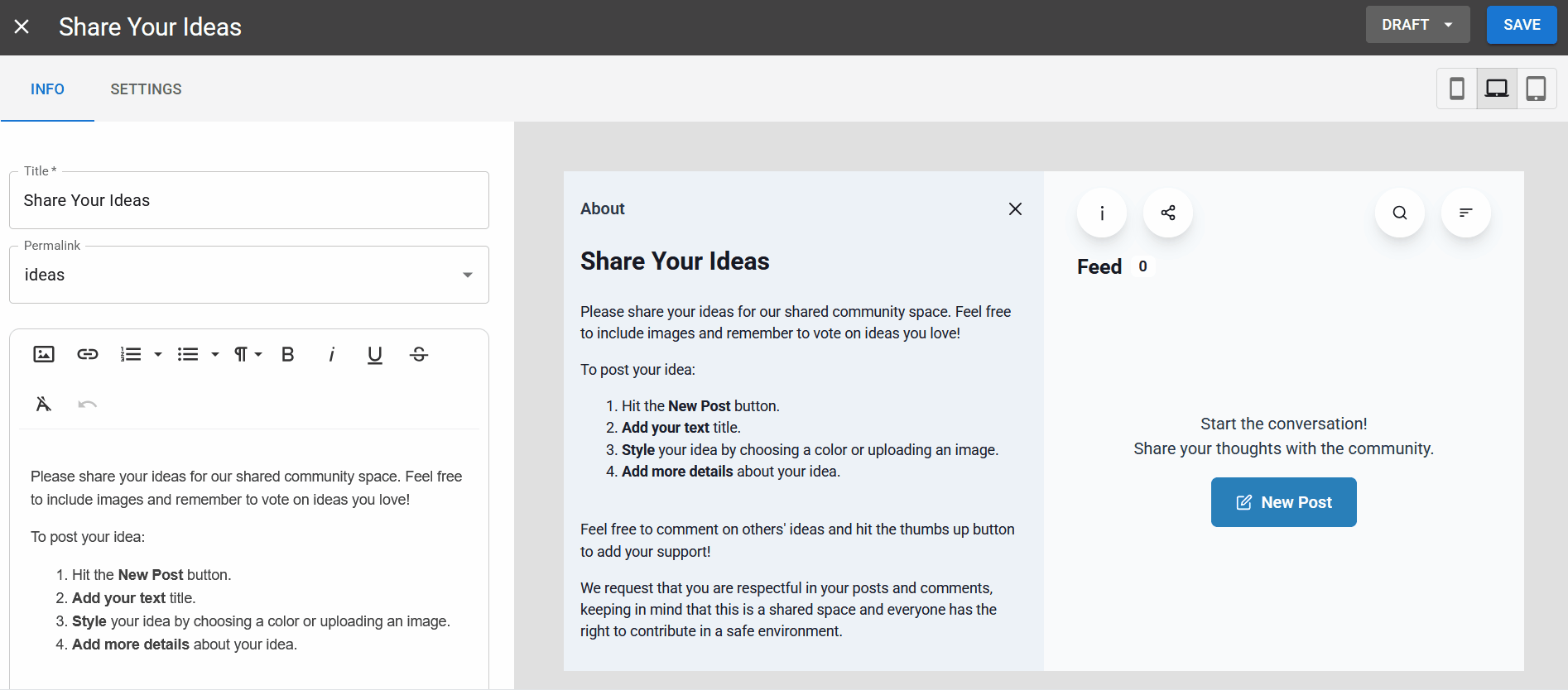The width and height of the screenshot is (1568, 690).
Task: Toggle underline formatting
Action: [x=375, y=354]
